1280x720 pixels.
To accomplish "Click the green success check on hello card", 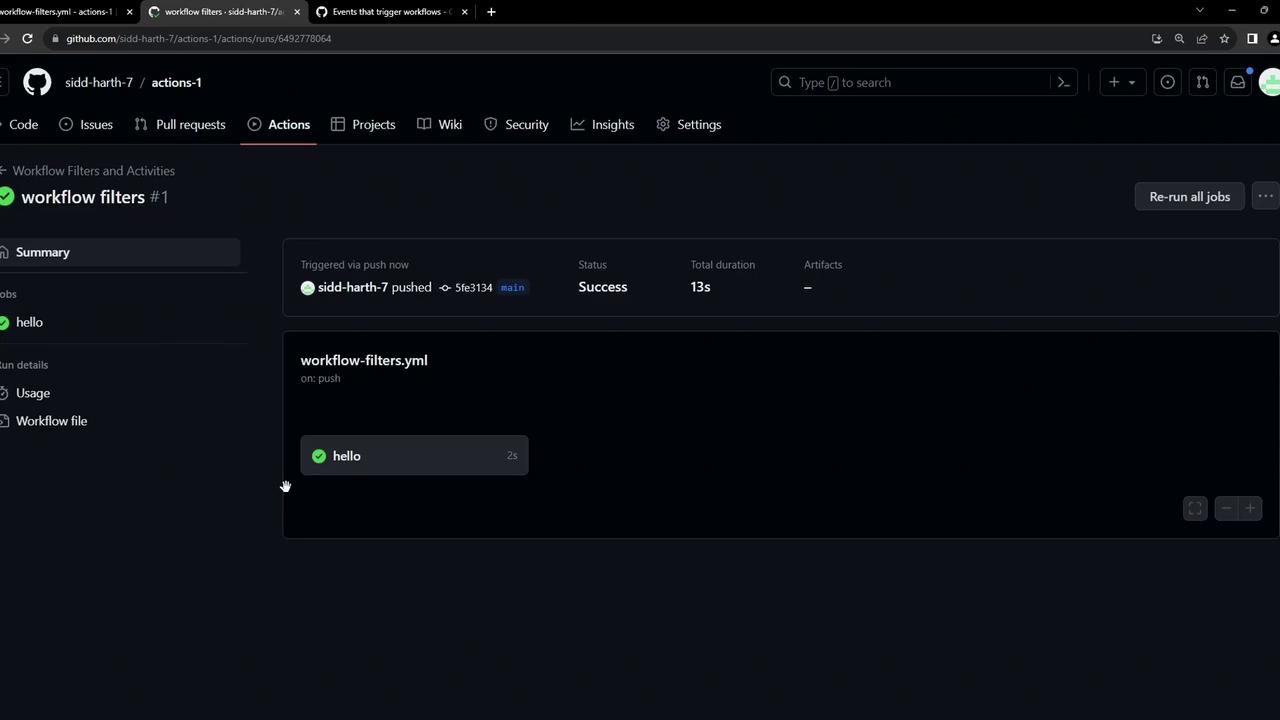I will click(319, 456).
